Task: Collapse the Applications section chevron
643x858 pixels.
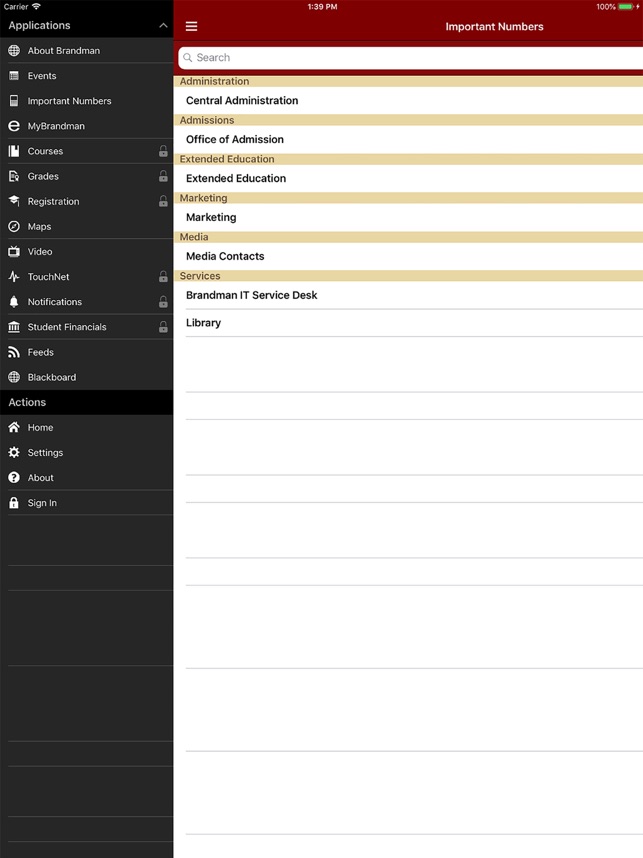Action: [x=163, y=26]
